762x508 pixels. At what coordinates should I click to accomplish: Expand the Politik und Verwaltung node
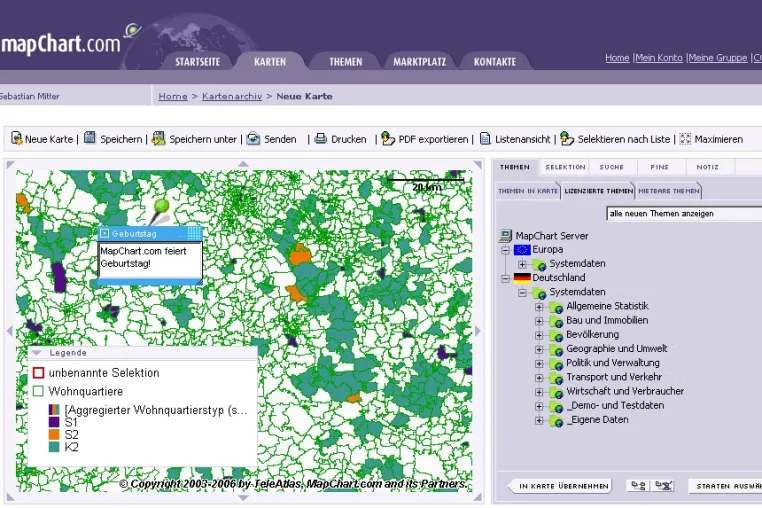pyautogui.click(x=539, y=364)
